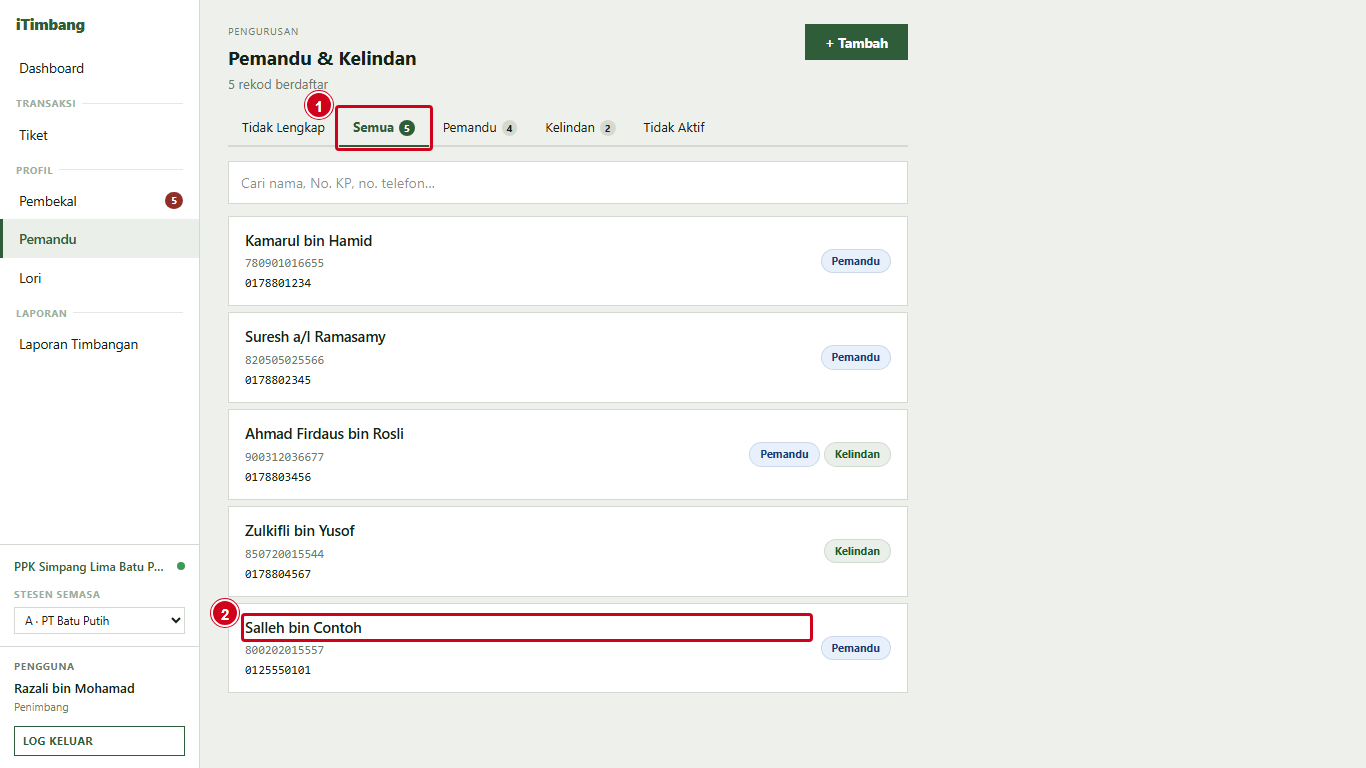
Task: Click phone number 0125550101
Action: 278,670
